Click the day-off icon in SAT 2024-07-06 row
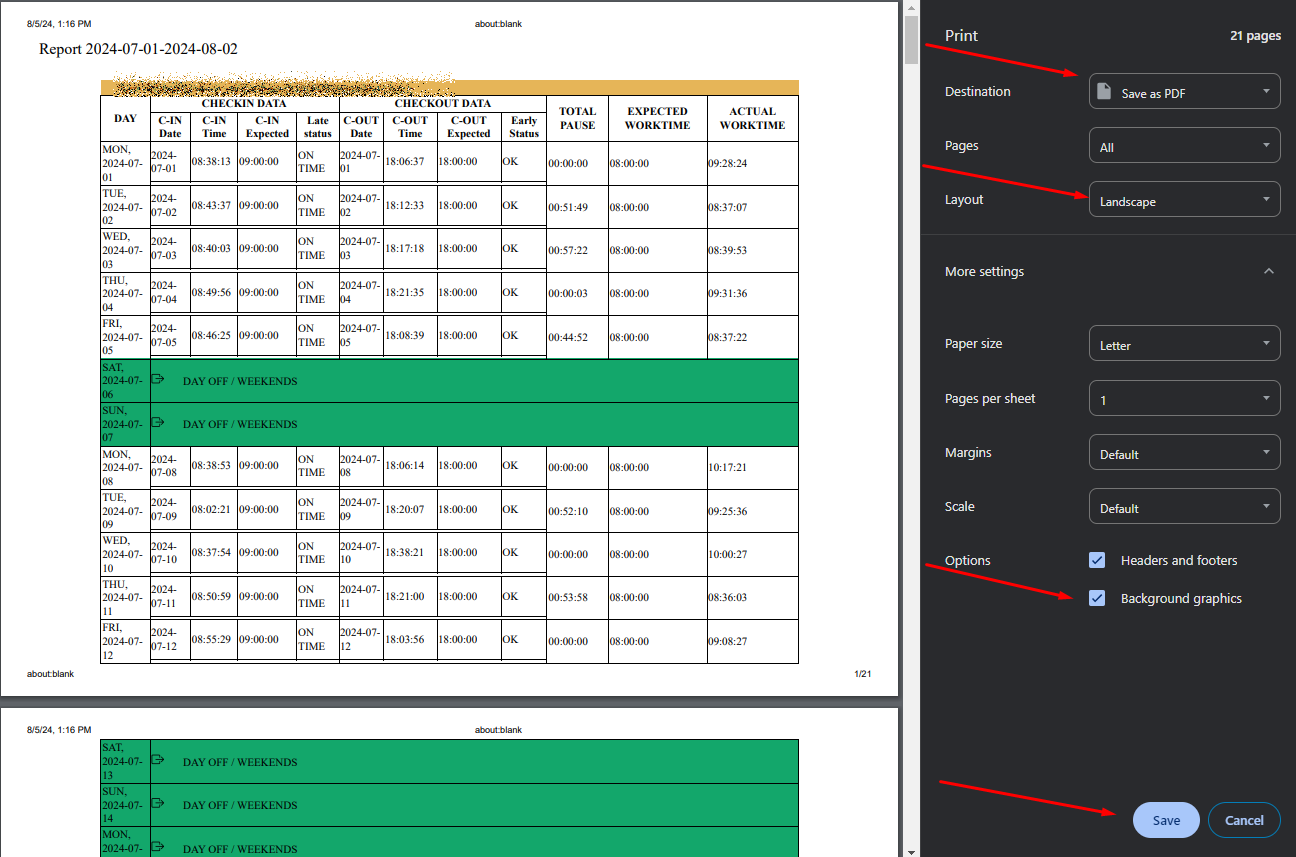The width and height of the screenshot is (1296, 857). [x=158, y=380]
